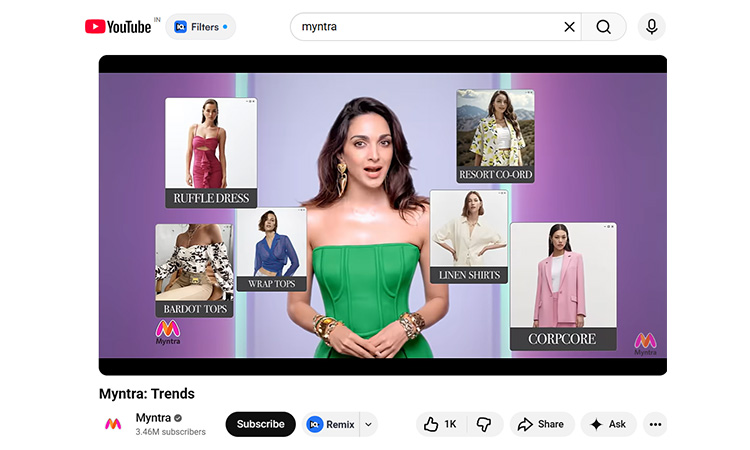Click the Wrap Tops card in video
This screenshot has width=750, height=450.
pyautogui.click(x=271, y=249)
